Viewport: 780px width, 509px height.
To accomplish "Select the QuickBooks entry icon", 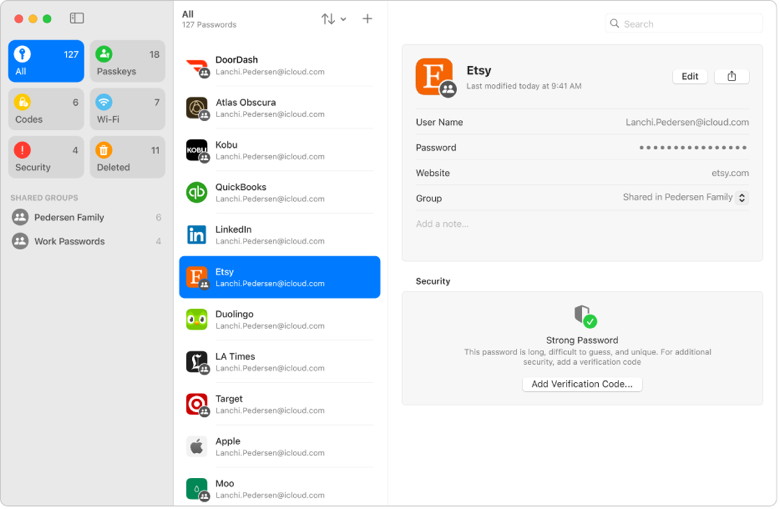I will click(196, 193).
